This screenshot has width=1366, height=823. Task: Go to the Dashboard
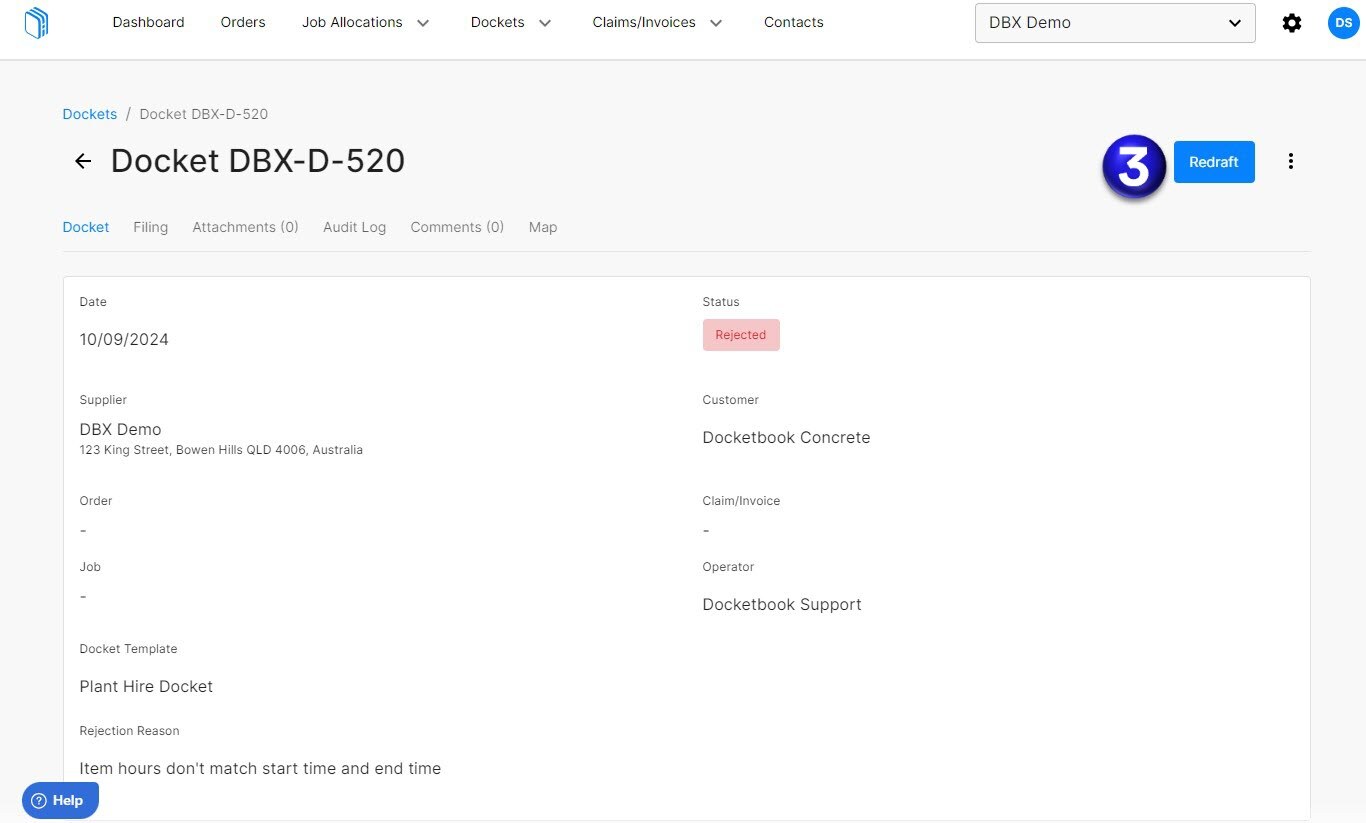tap(148, 22)
